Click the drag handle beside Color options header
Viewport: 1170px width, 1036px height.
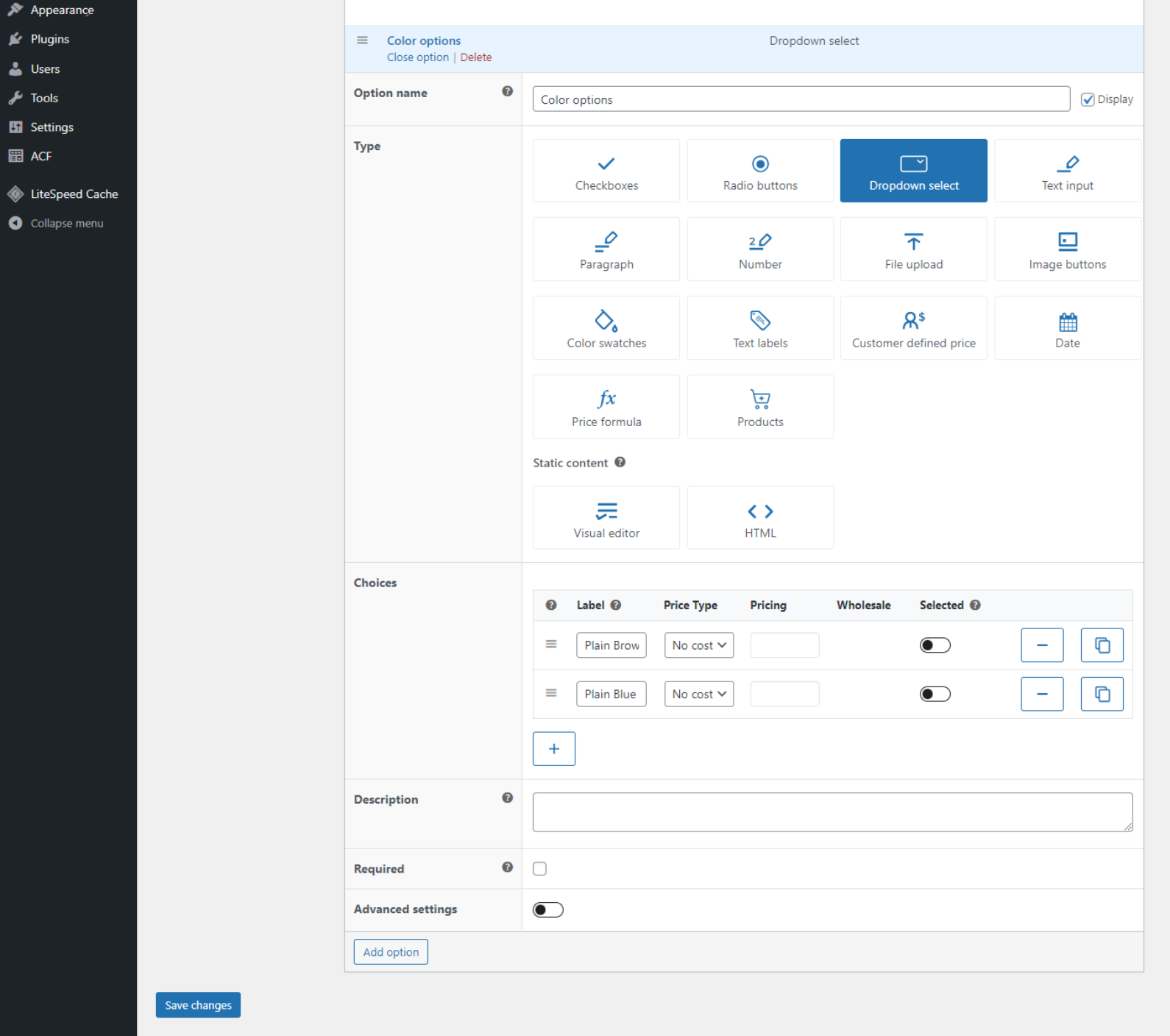[362, 40]
